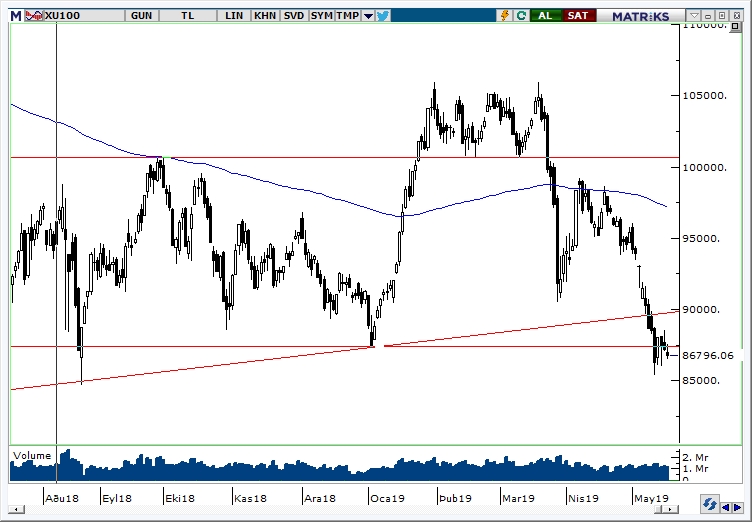Screen dimensions: 752x522
Task: Click small square icon at price axis top
Action: [735, 26]
